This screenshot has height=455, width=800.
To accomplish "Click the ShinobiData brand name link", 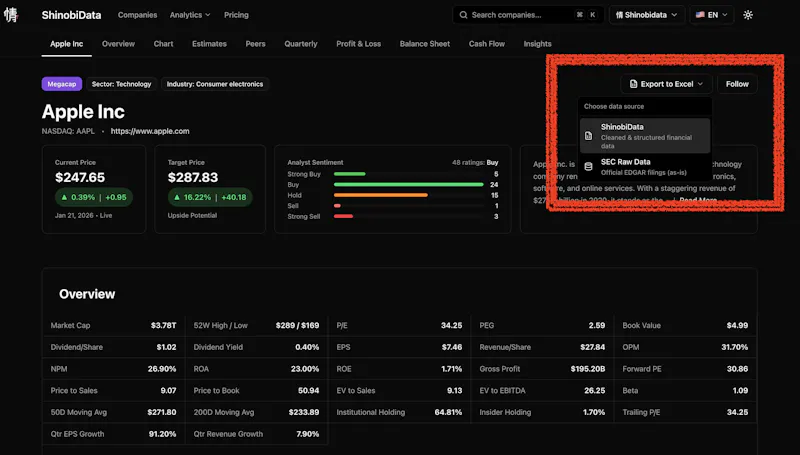I will coord(71,15).
